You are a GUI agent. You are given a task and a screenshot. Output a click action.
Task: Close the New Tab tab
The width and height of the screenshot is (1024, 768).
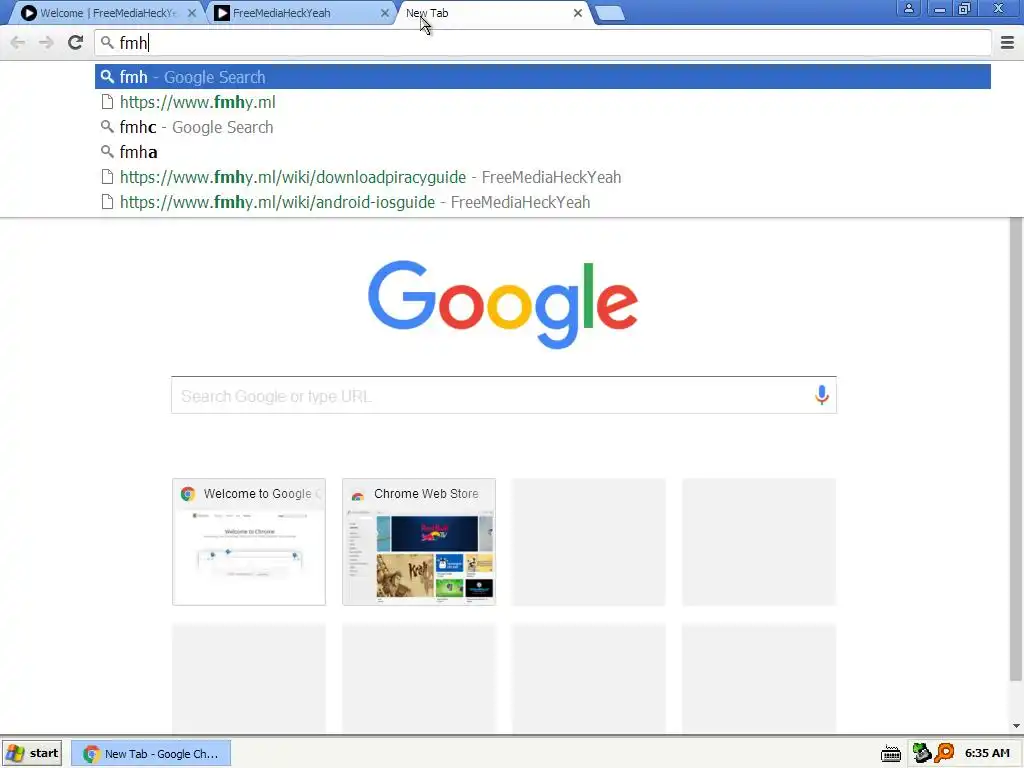577,13
